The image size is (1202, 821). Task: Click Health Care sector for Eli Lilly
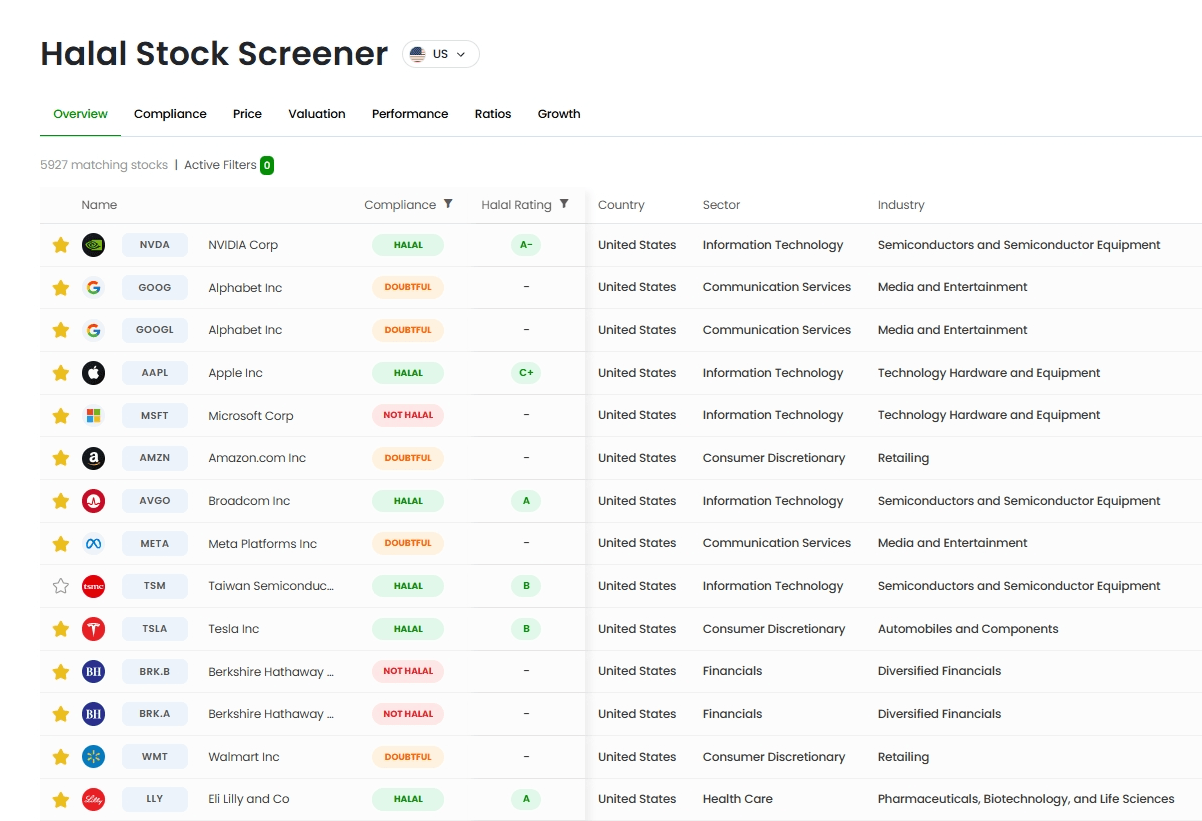point(738,799)
